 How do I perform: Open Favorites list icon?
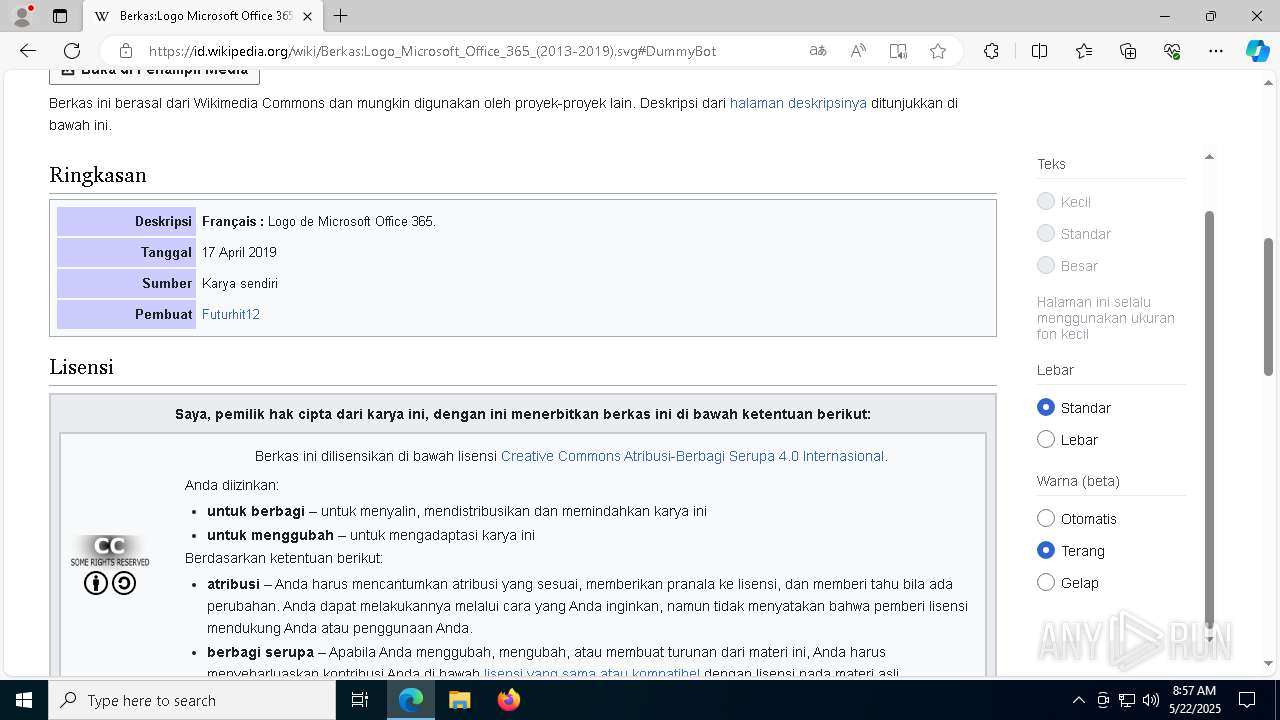[x=1084, y=51]
